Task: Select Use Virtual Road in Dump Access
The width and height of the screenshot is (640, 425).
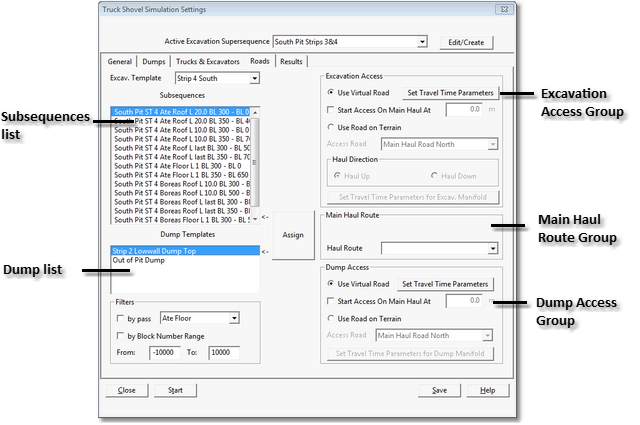Action: 331,284
